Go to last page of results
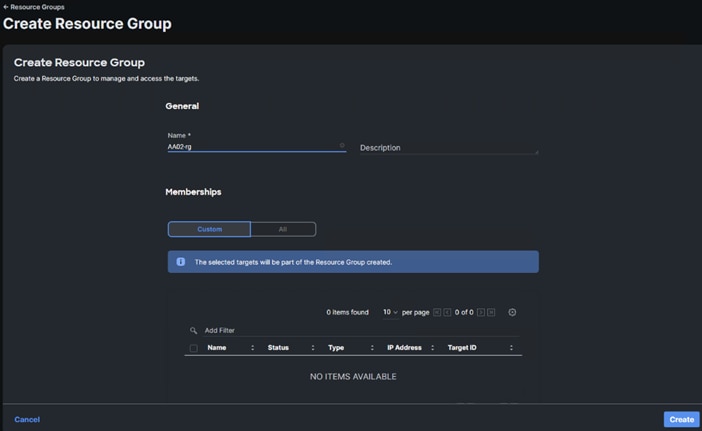This screenshot has width=702, height=431. point(491,312)
